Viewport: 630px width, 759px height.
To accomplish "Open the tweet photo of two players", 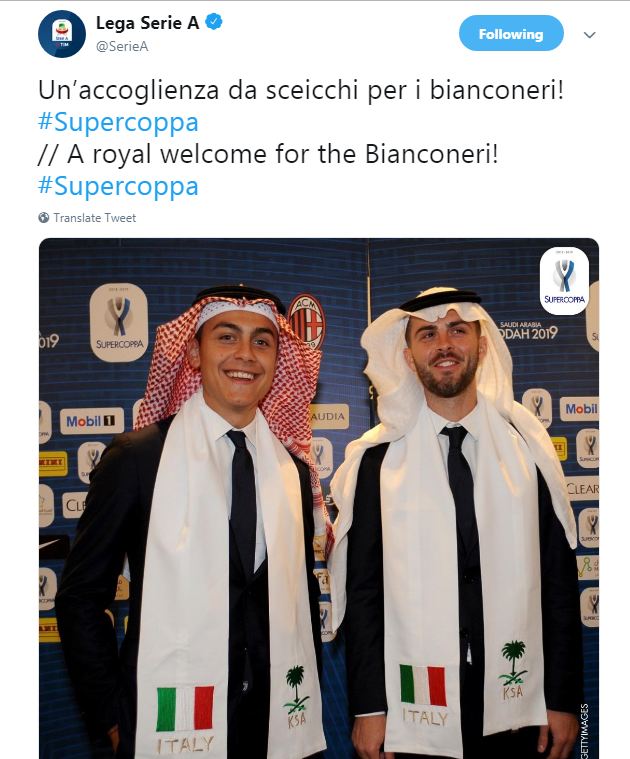I will [x=319, y=498].
